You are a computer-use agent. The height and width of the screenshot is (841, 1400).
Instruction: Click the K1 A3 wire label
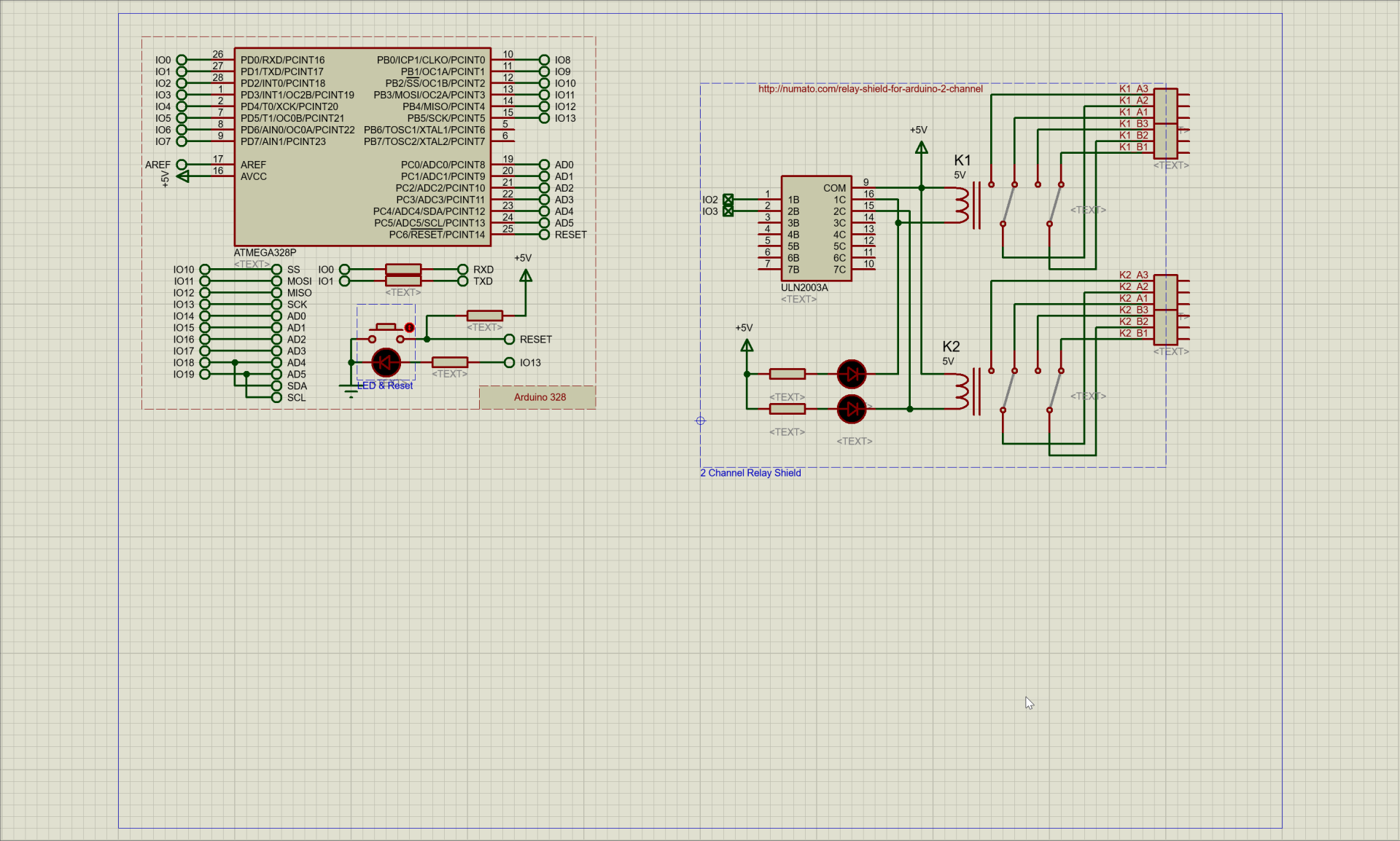pyautogui.click(x=1133, y=89)
